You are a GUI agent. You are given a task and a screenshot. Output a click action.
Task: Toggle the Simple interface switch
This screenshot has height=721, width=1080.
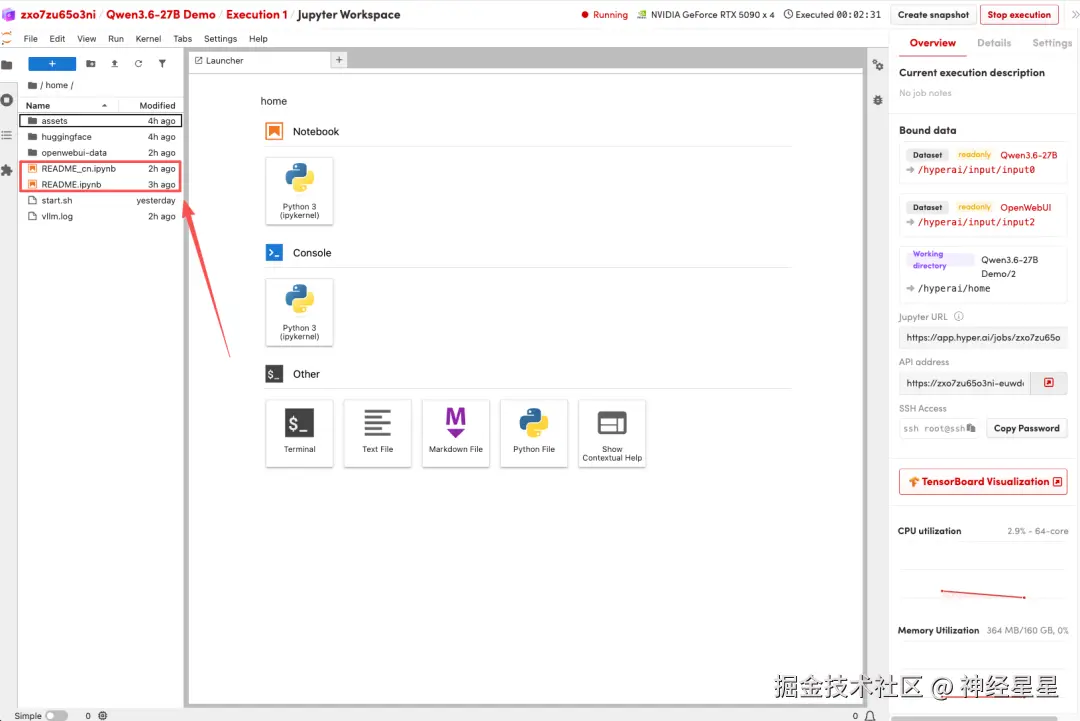pyautogui.click(x=56, y=715)
